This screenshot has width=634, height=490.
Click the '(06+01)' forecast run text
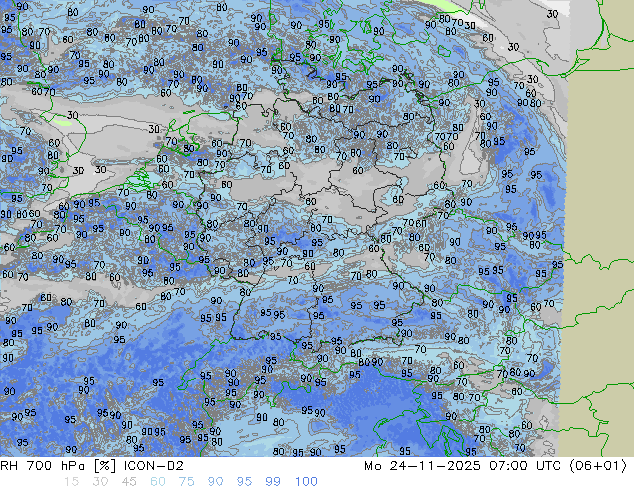(x=598, y=466)
